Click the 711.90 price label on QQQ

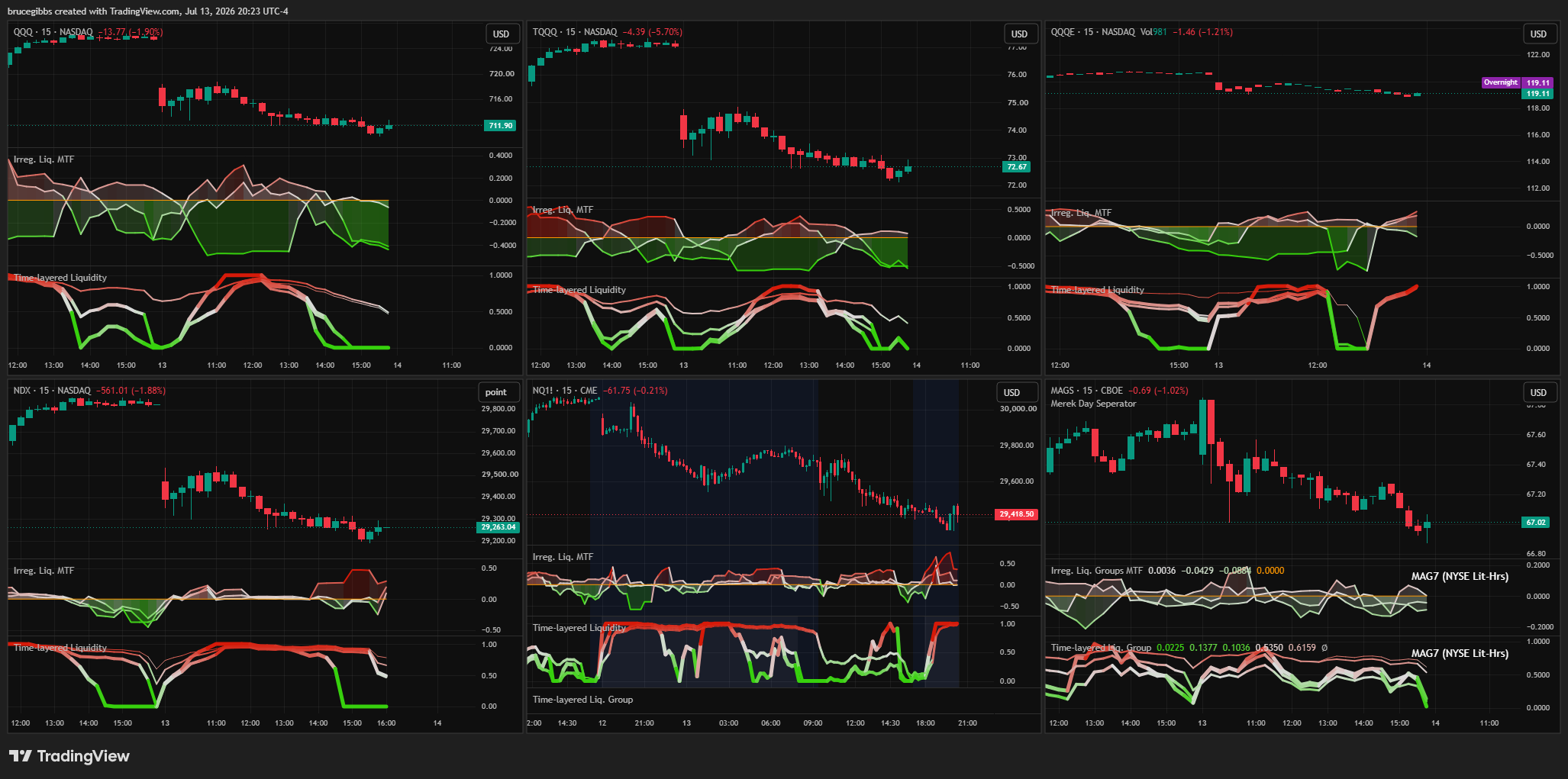[501, 125]
